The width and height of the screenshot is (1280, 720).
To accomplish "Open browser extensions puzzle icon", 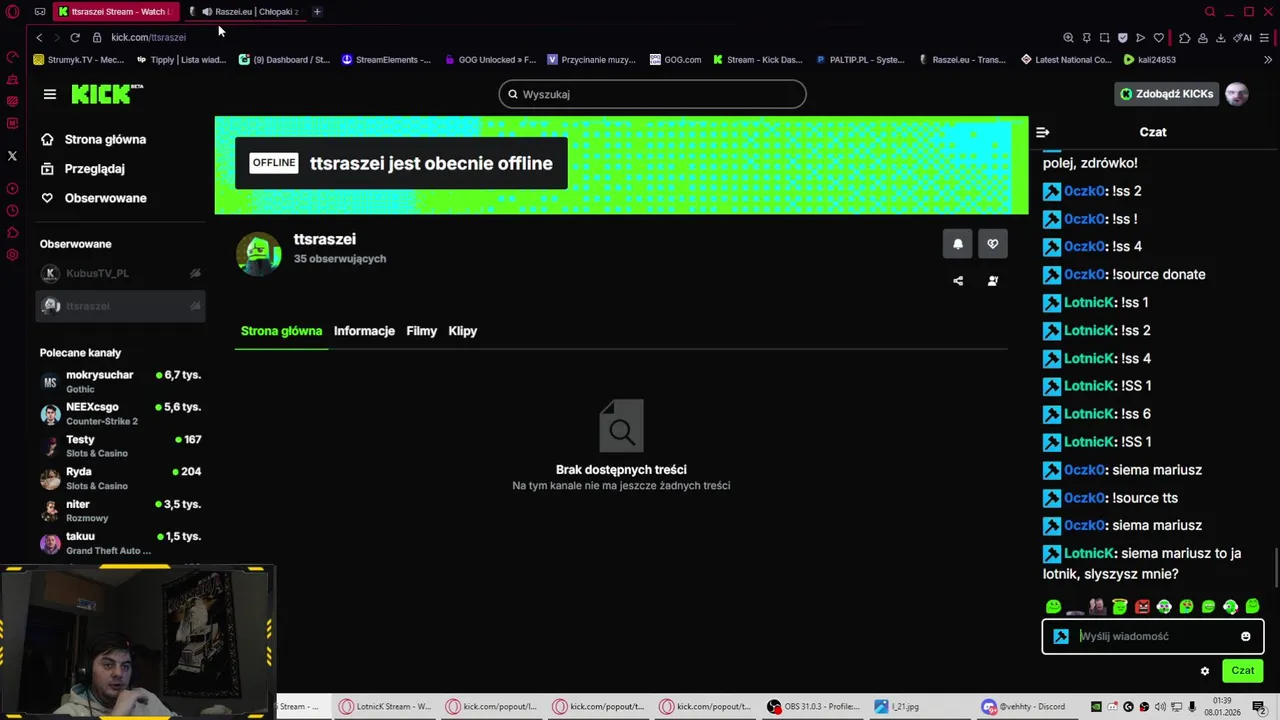I will (1184, 38).
